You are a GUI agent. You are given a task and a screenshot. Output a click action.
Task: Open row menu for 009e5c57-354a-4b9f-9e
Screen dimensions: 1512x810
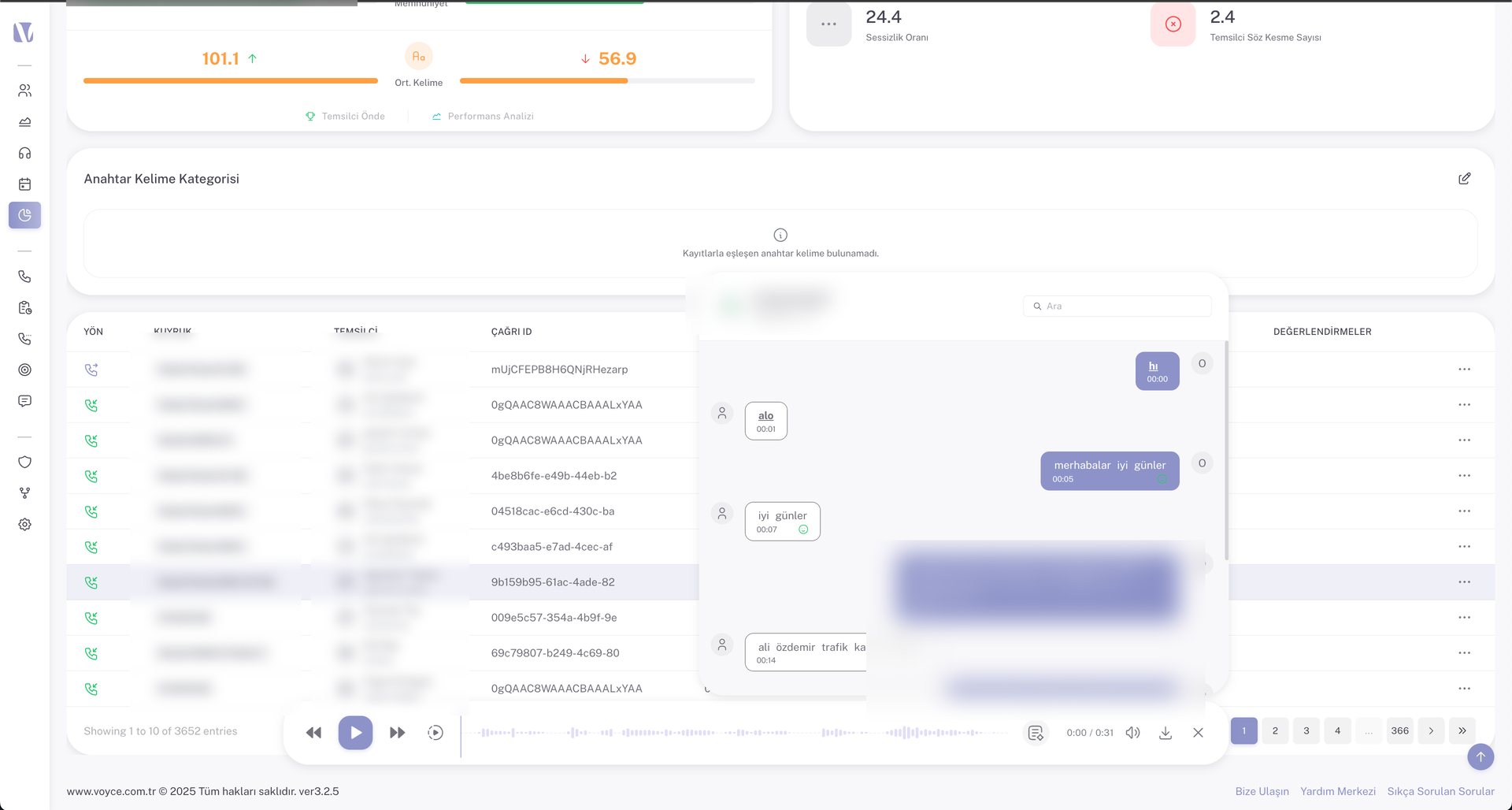pyautogui.click(x=1464, y=618)
